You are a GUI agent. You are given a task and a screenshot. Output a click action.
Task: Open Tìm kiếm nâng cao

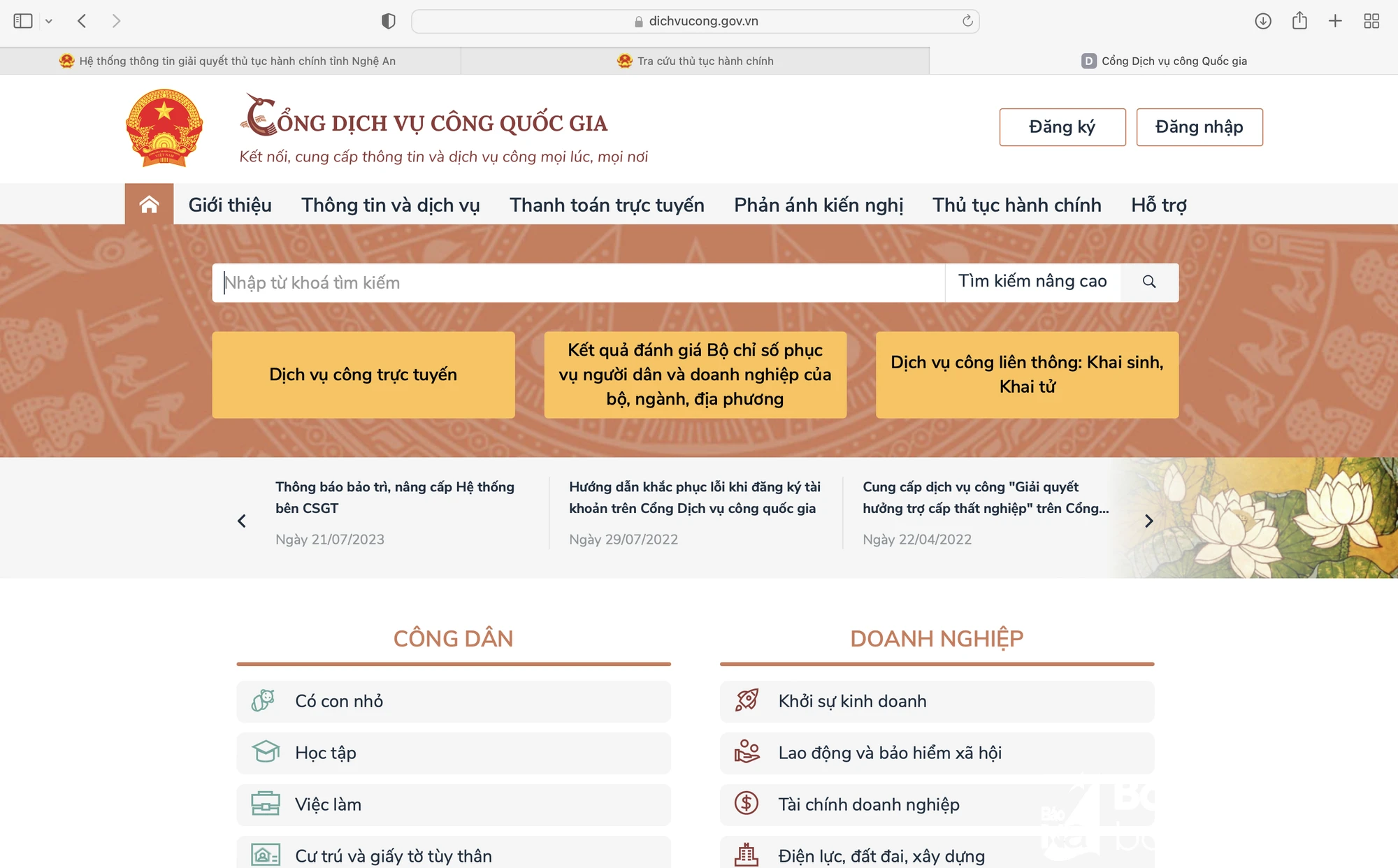click(1032, 282)
